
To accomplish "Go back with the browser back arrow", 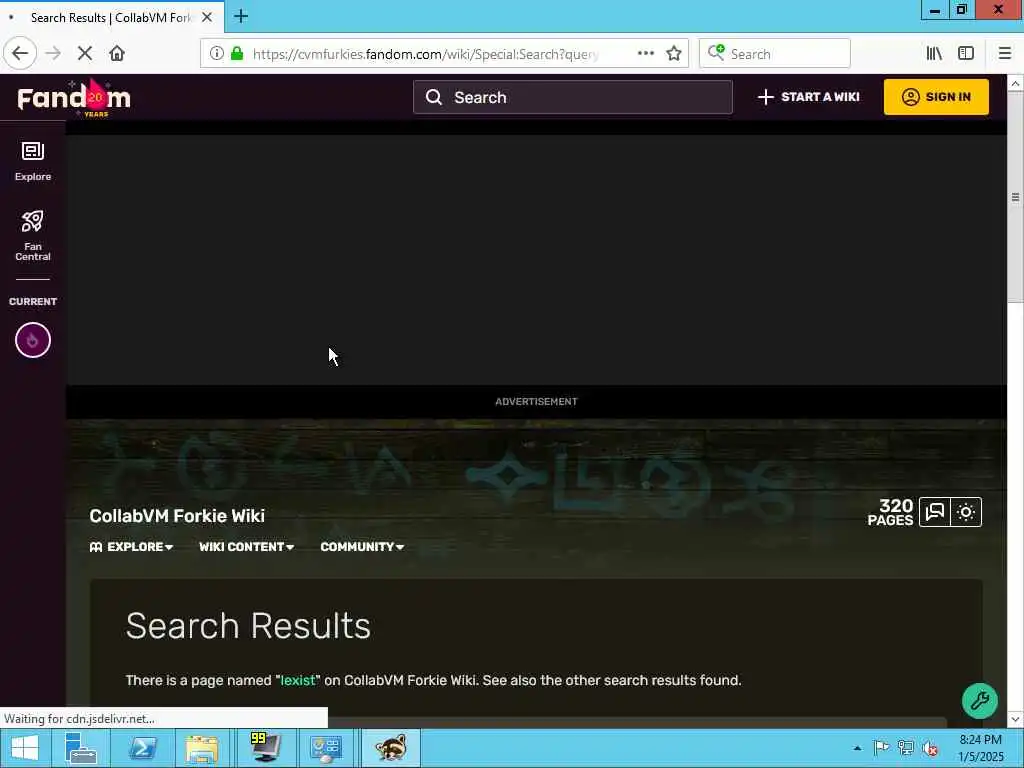I will (x=20, y=54).
